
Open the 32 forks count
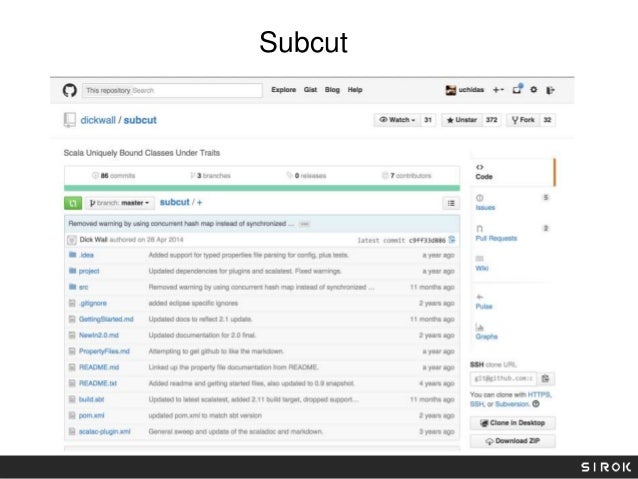(x=547, y=120)
